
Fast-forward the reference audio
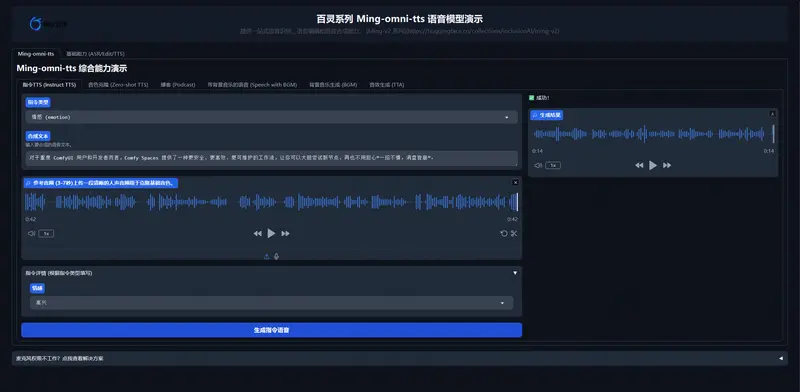(x=285, y=233)
